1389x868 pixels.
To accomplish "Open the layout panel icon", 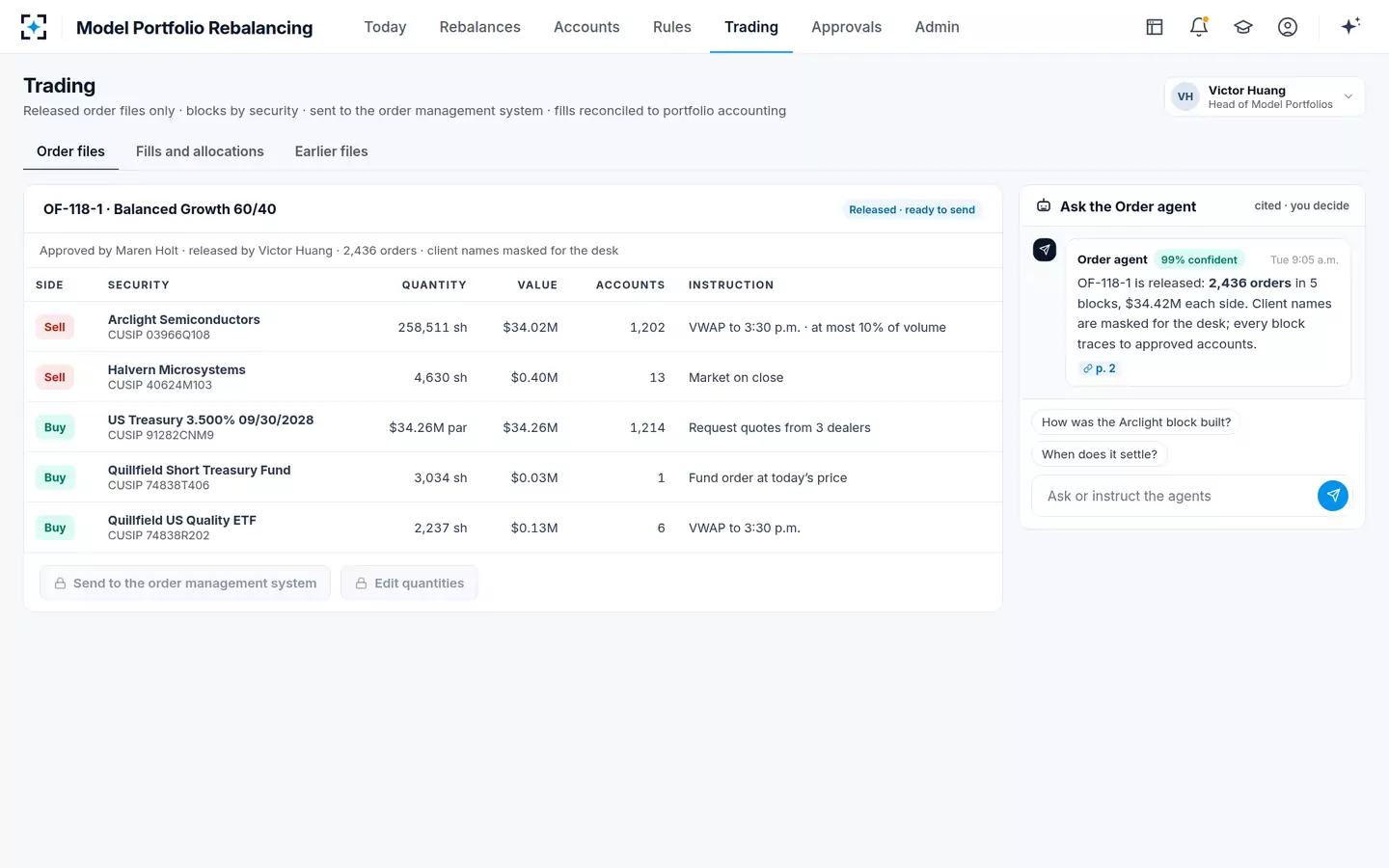I will pos(1155,27).
